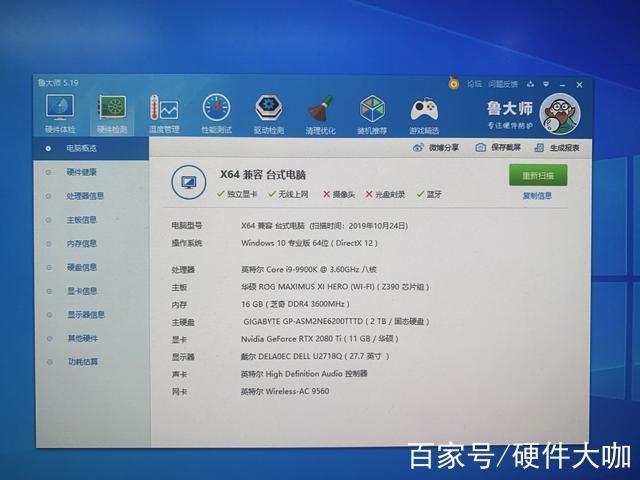Click the 无线上网 check indicator

point(289,194)
